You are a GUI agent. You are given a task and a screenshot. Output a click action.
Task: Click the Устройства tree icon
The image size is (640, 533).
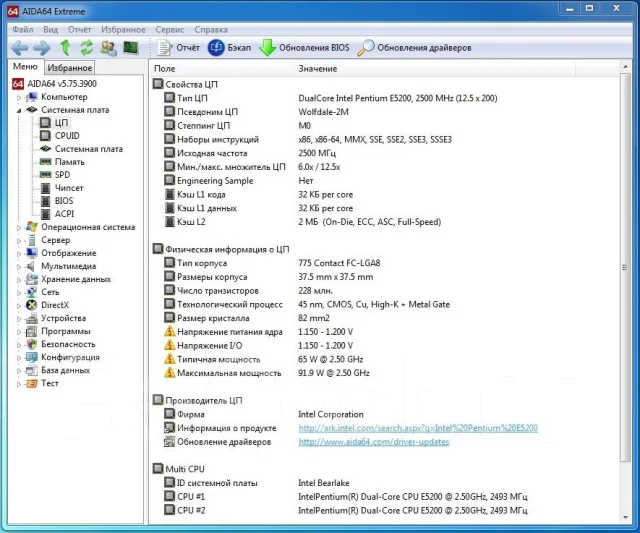click(x=31, y=318)
